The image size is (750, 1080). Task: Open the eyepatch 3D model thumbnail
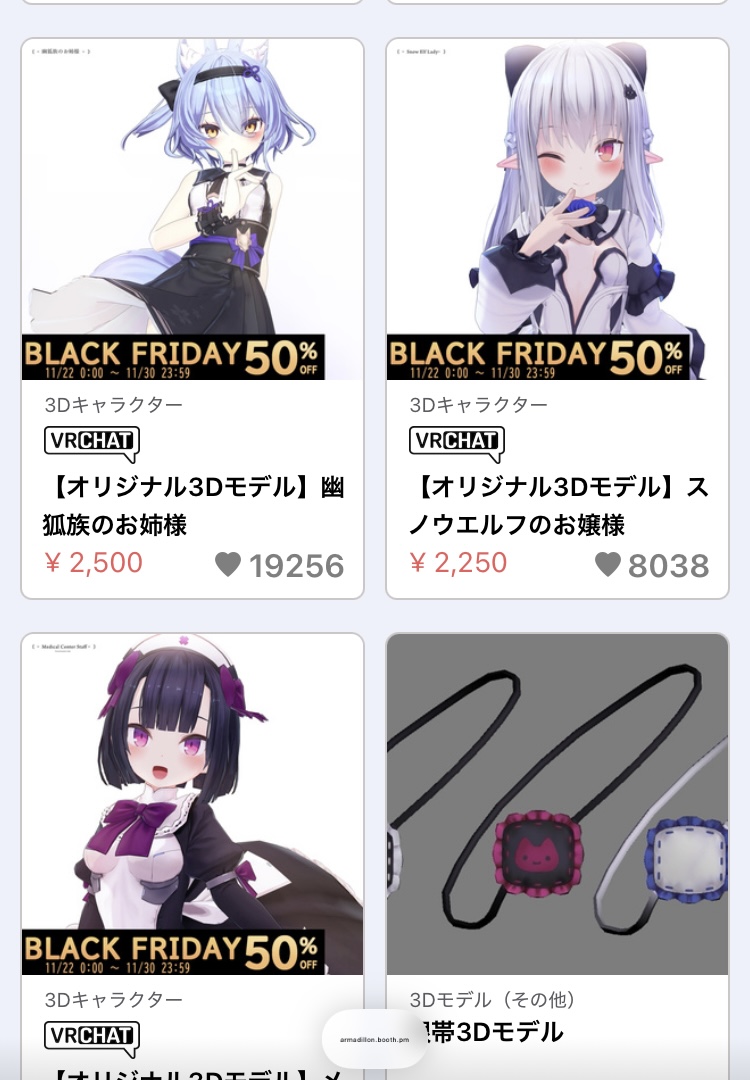pyautogui.click(x=557, y=804)
